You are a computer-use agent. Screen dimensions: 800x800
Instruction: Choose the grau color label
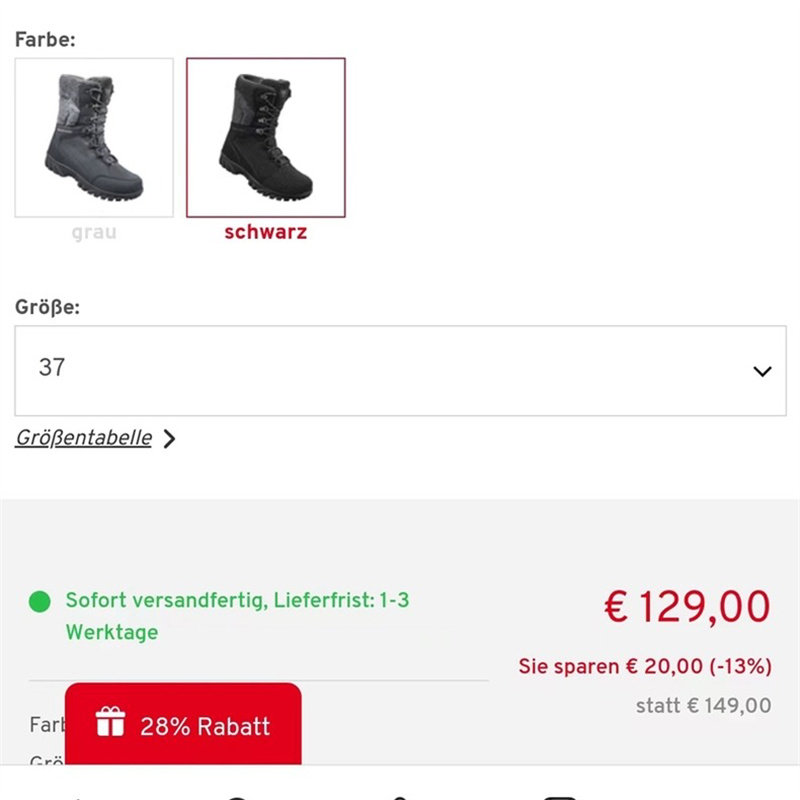click(x=94, y=233)
